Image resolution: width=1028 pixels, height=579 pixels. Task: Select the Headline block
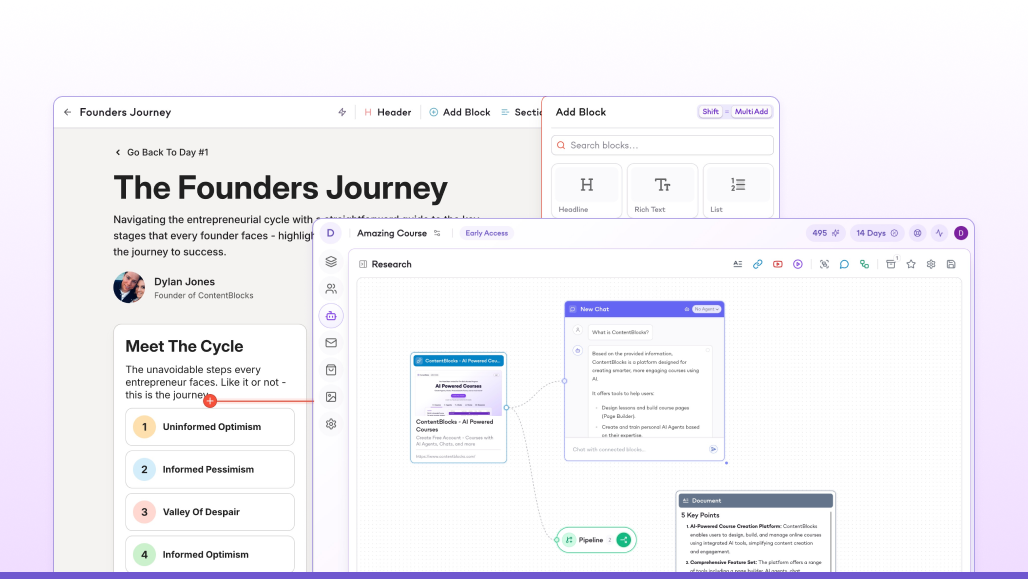(x=587, y=191)
